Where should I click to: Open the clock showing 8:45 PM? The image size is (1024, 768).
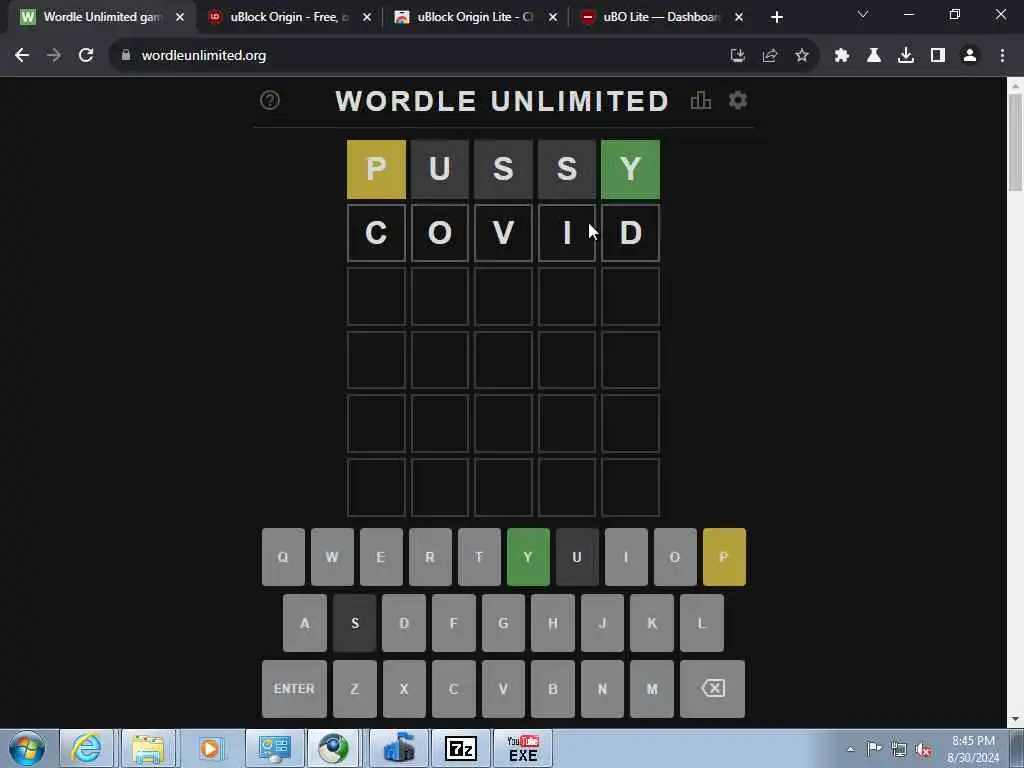tap(973, 749)
